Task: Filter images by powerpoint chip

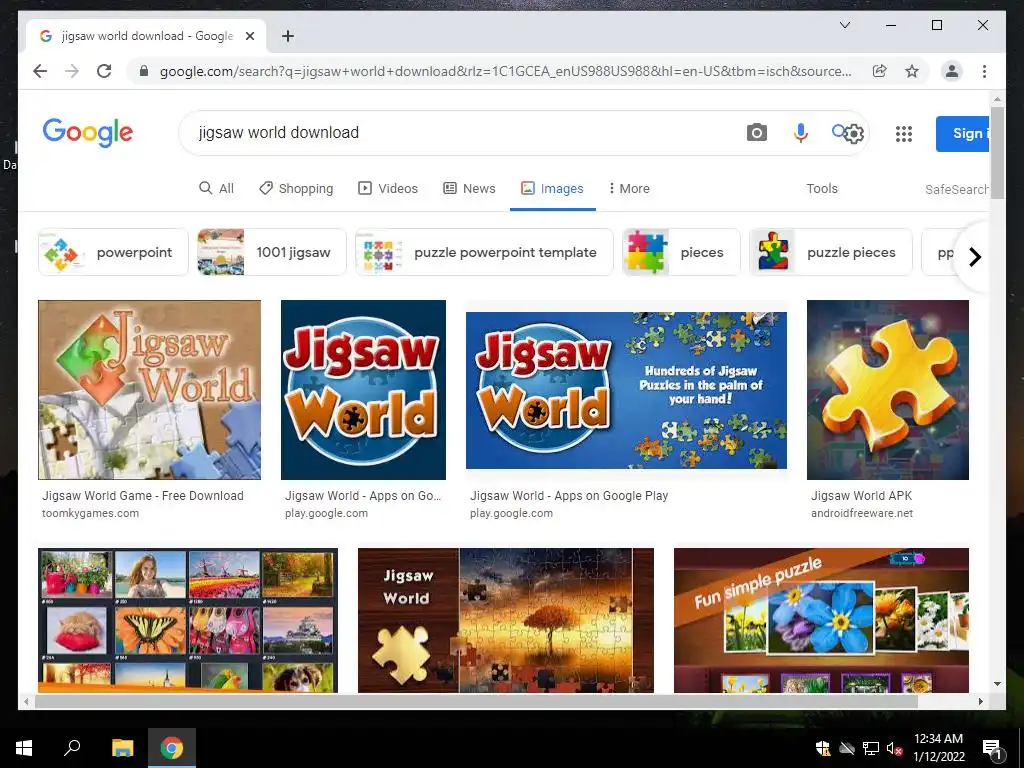Action: tap(113, 252)
